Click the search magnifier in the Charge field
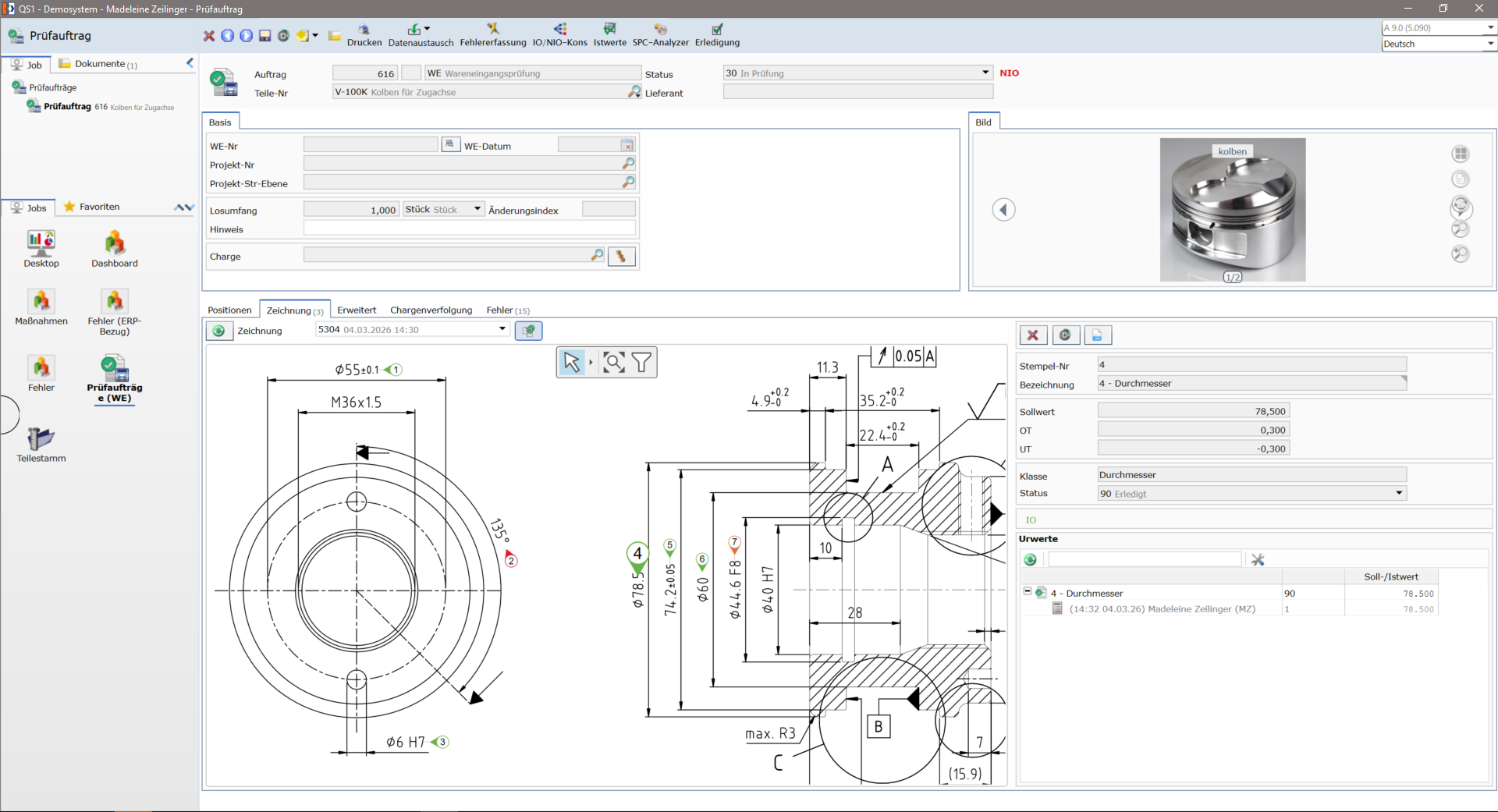This screenshot has width=1498, height=812. tap(597, 255)
